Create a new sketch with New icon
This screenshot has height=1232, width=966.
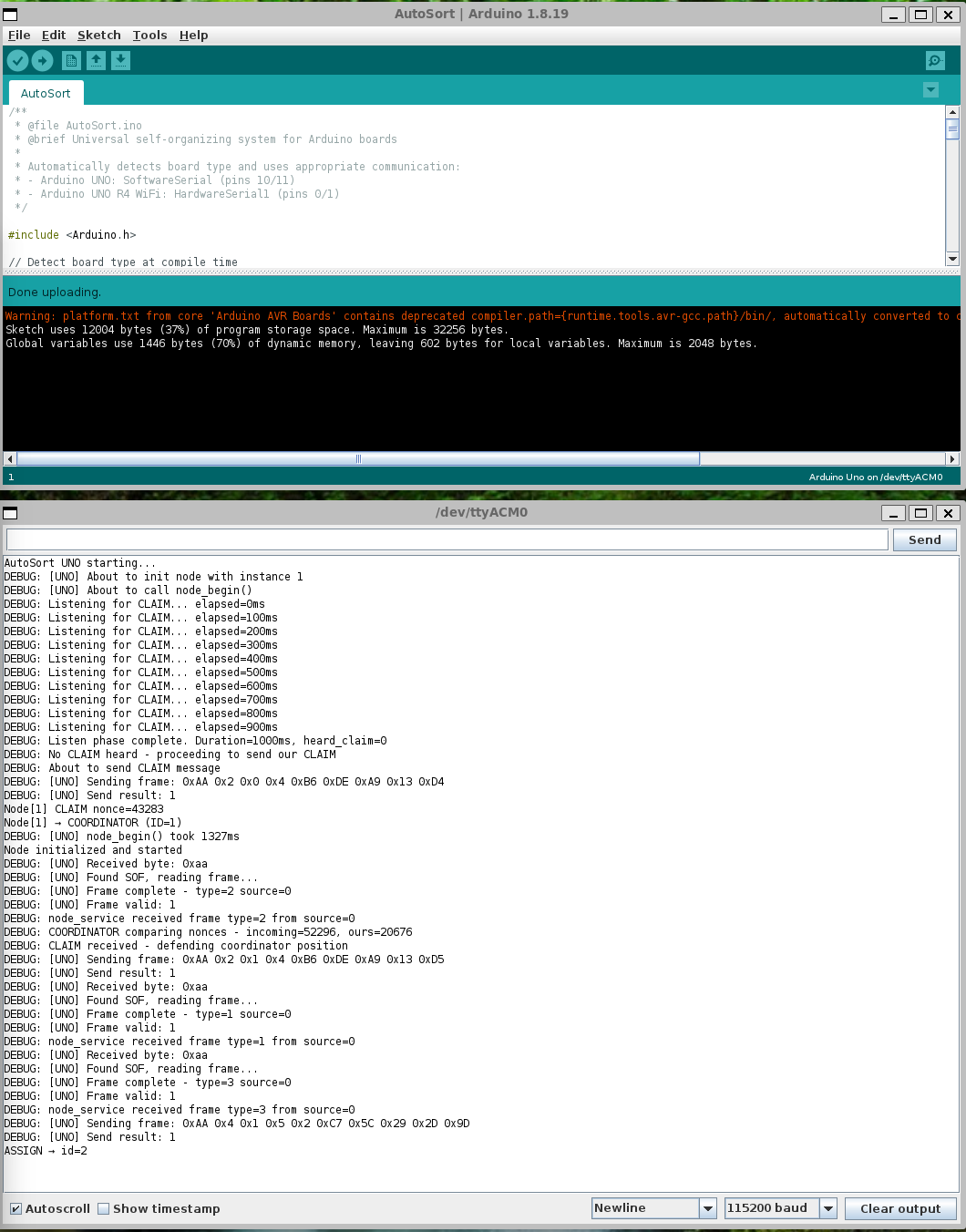tap(71, 60)
